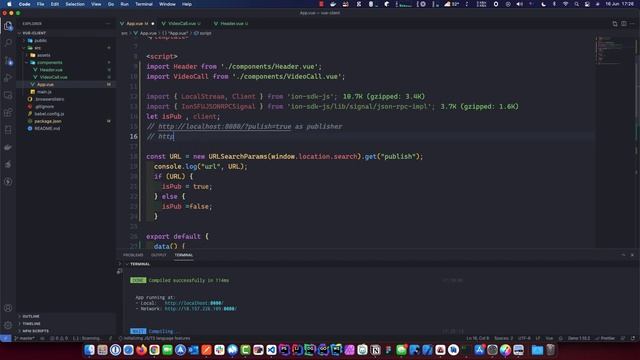Click the editor layout toggle icon
Image resolution: width=640 pixels, height=360 pixels.
point(624,24)
